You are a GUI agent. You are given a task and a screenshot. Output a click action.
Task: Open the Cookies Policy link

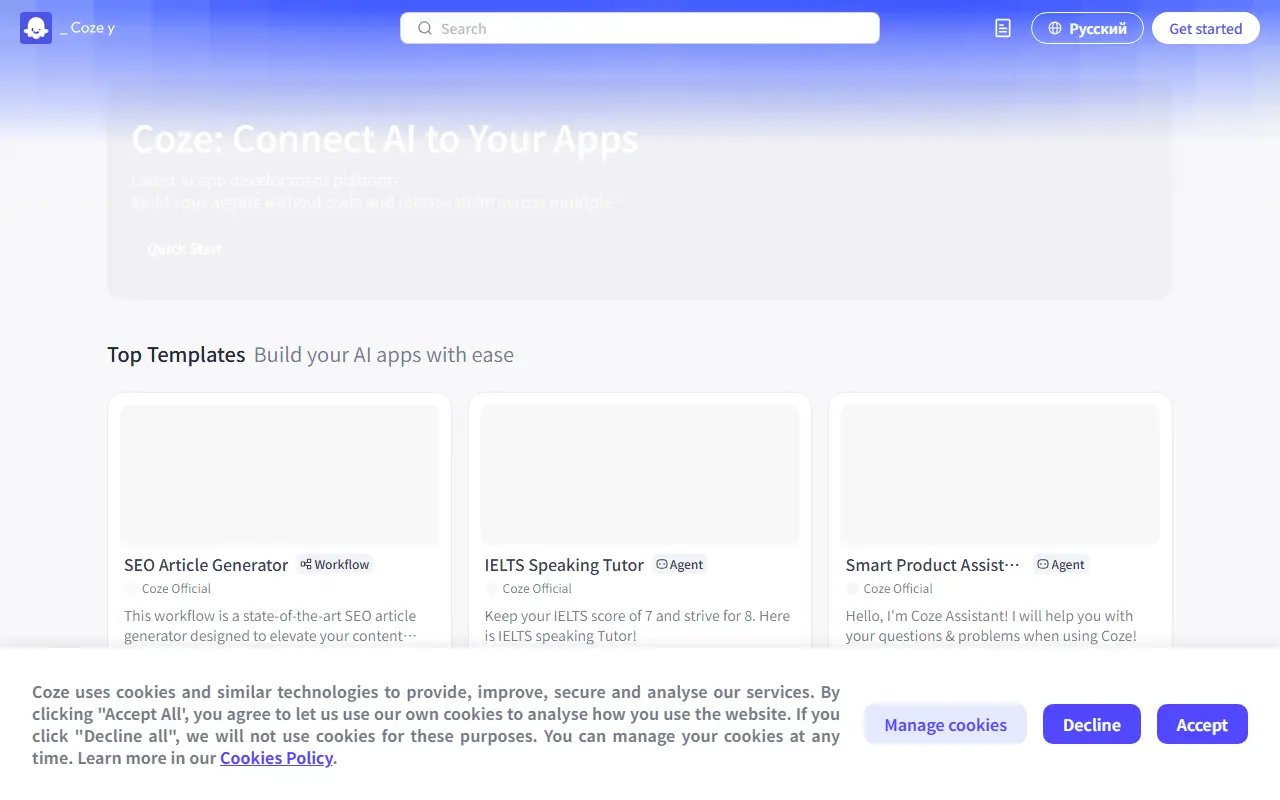click(x=276, y=757)
